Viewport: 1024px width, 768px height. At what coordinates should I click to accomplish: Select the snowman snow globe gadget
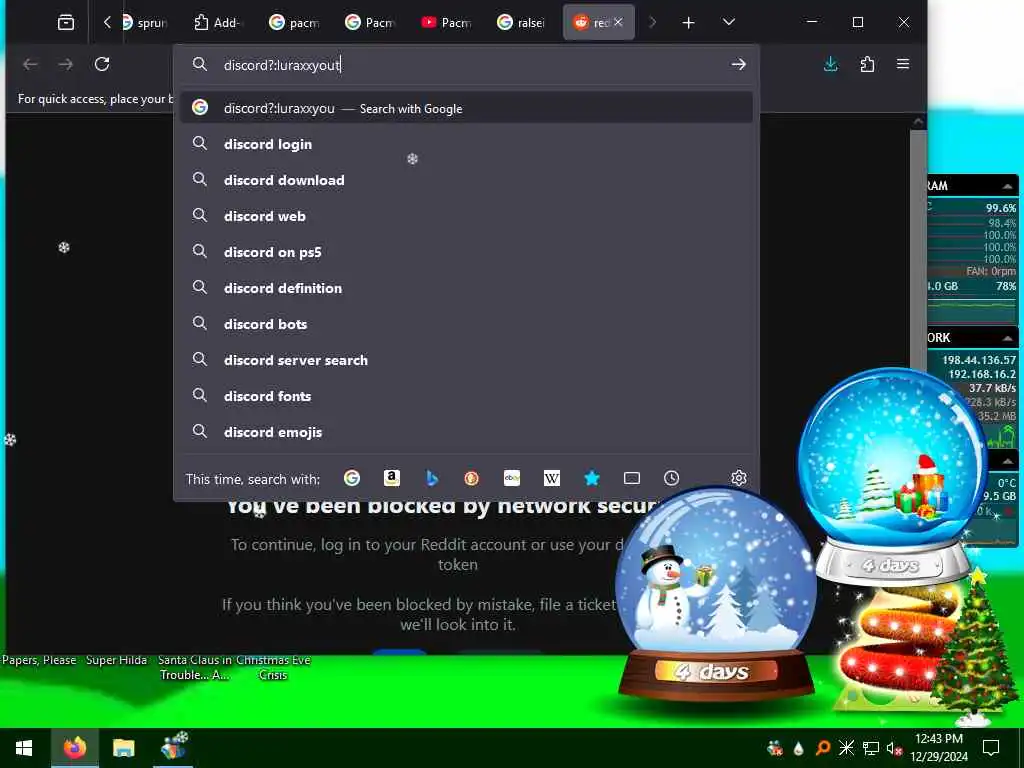coord(716,594)
